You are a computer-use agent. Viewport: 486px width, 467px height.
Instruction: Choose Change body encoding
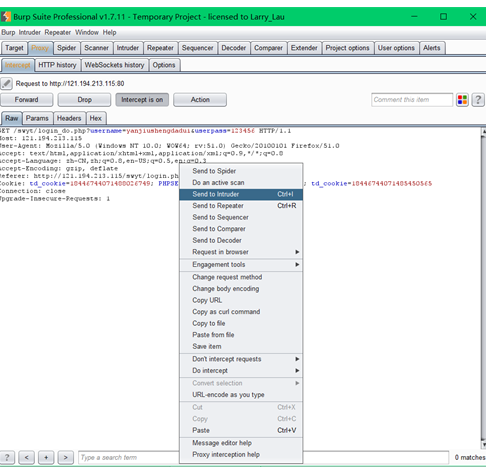(x=241, y=289)
